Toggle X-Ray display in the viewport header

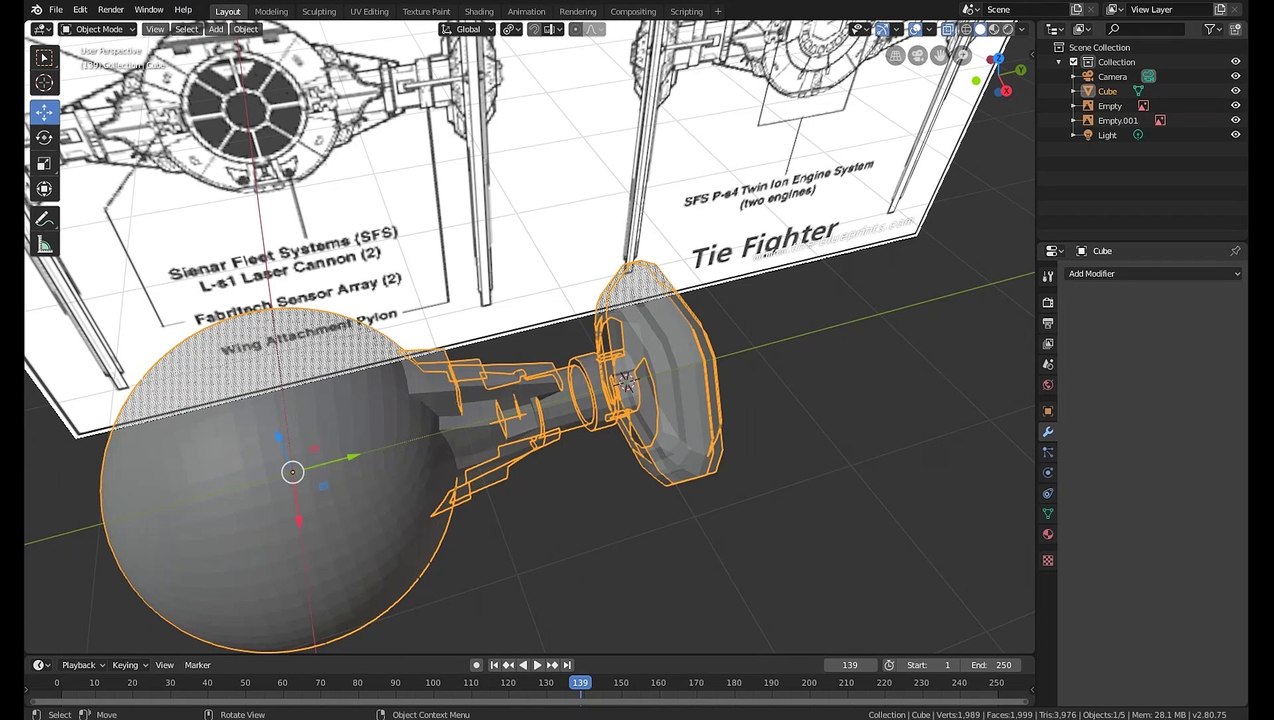947,29
